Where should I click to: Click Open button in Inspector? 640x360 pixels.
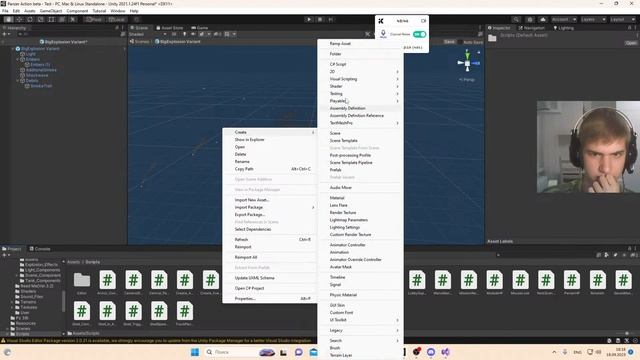click(631, 43)
